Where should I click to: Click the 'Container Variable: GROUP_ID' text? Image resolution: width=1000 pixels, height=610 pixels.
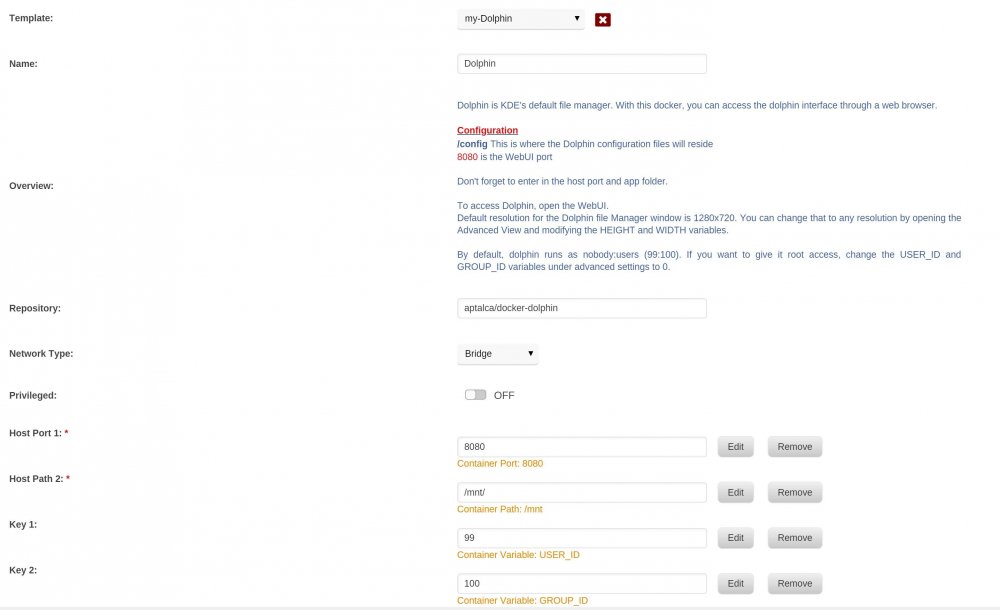[522, 600]
